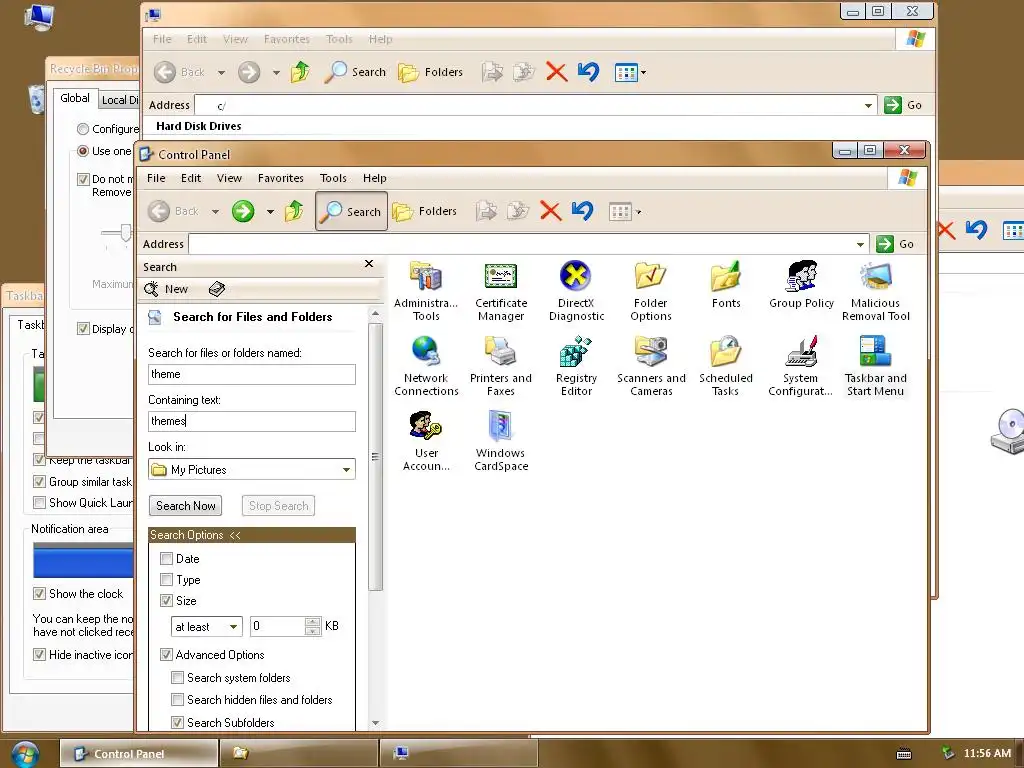Click red Delete X in Control Panel toolbar
Image resolution: width=1024 pixels, height=768 pixels.
tap(551, 211)
